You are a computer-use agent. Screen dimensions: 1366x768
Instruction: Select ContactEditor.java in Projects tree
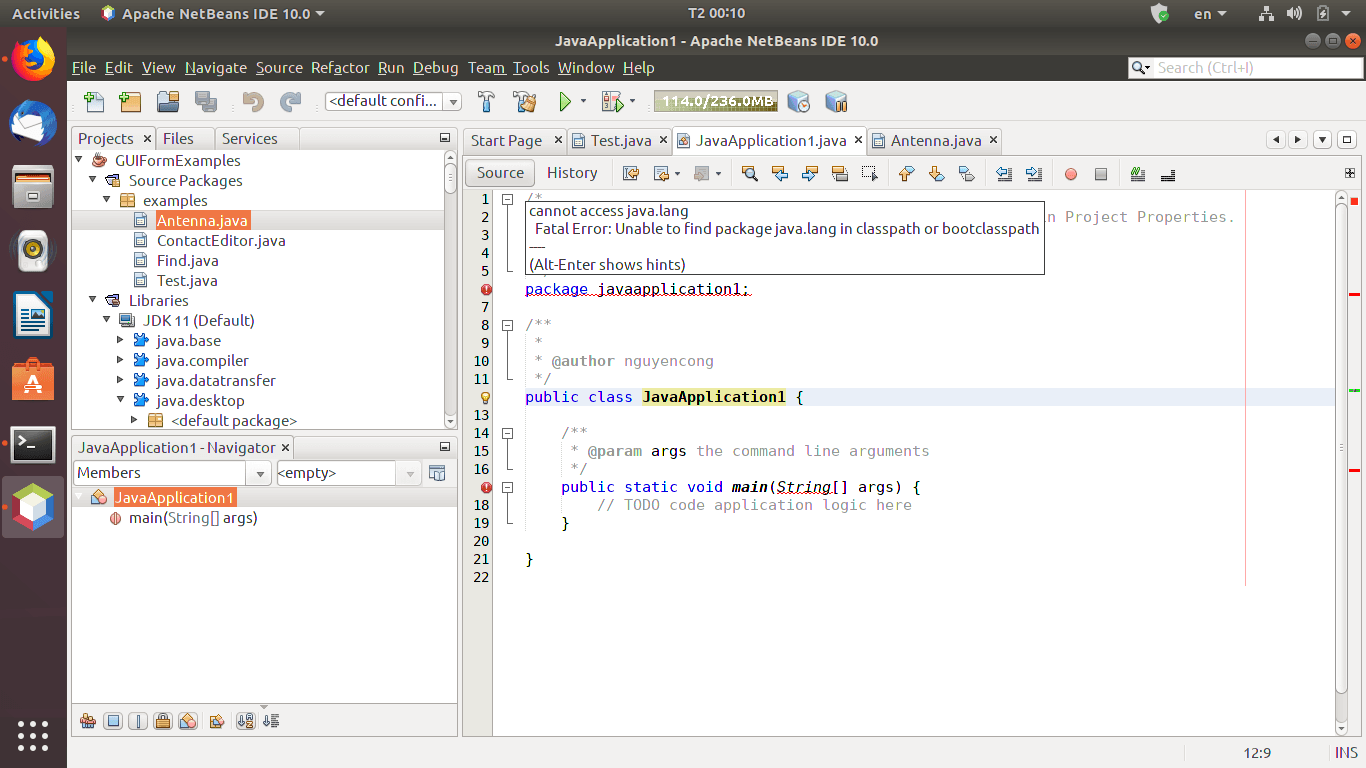tap(221, 241)
